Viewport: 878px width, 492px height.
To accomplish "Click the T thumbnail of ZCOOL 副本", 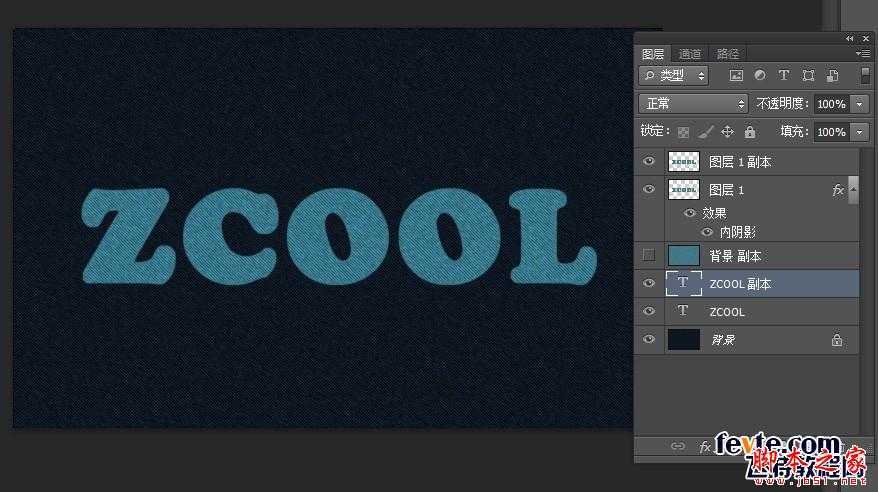I will point(683,283).
